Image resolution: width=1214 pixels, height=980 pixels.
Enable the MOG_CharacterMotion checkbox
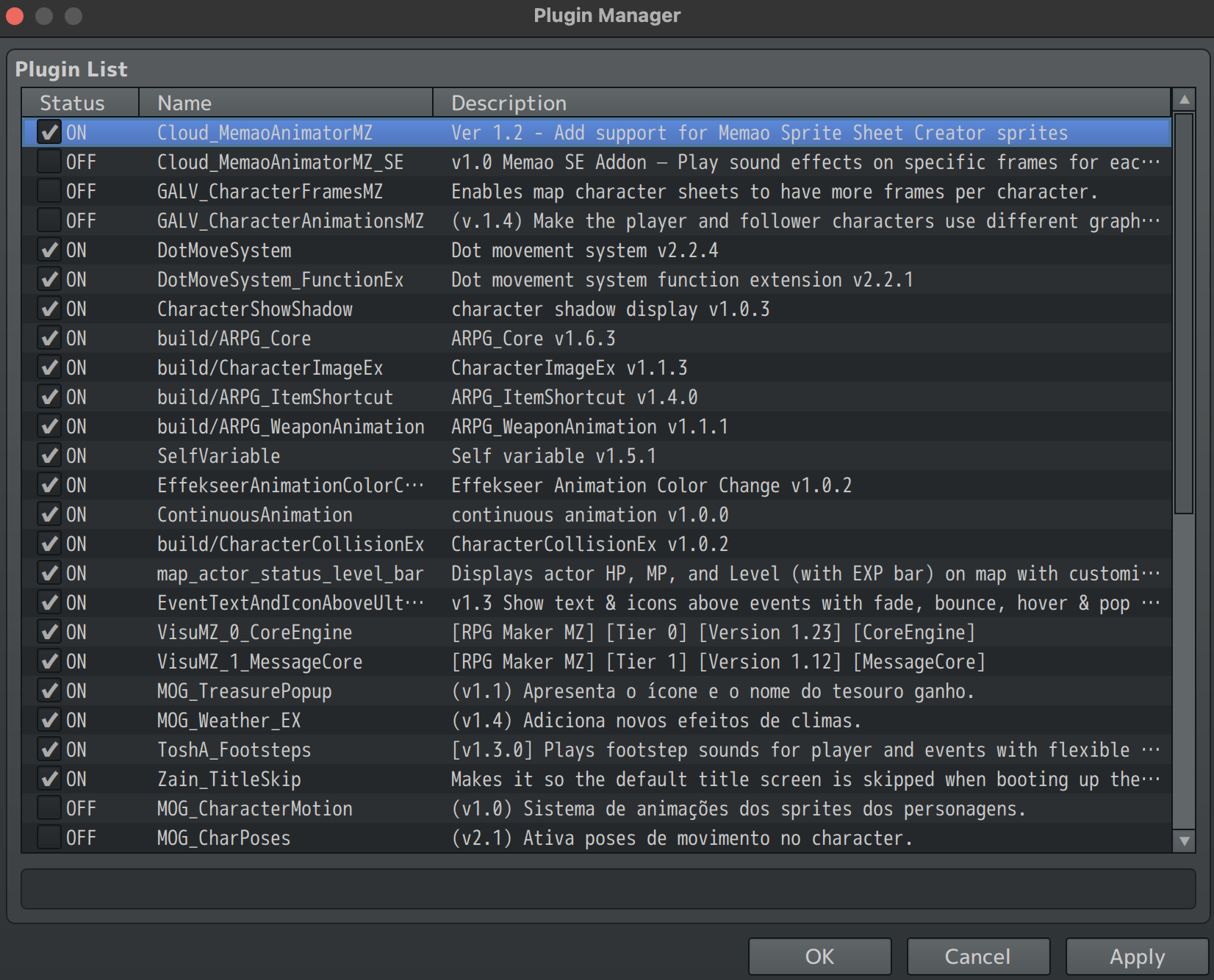click(49, 809)
